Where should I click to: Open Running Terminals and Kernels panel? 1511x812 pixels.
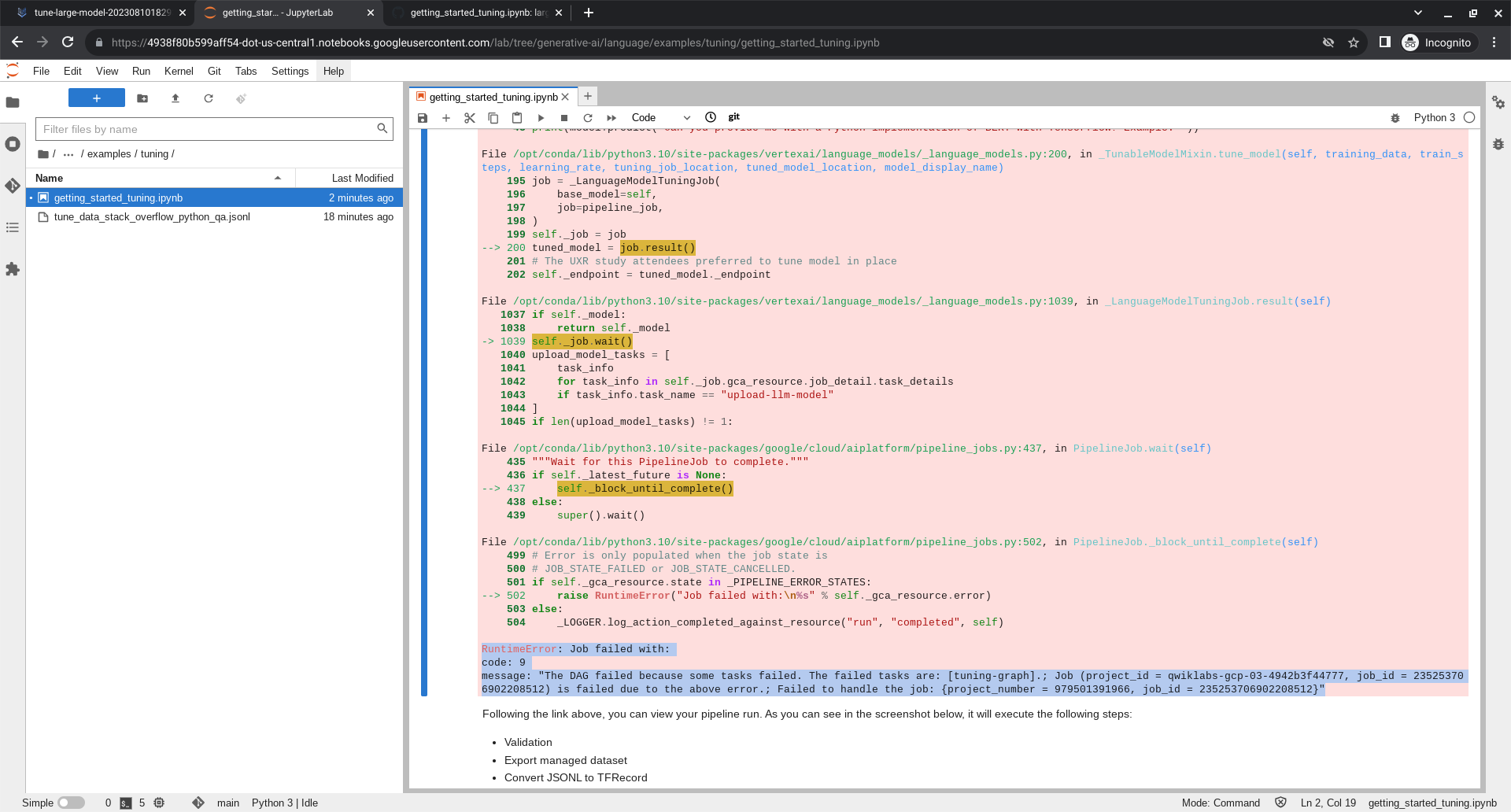[x=13, y=145]
